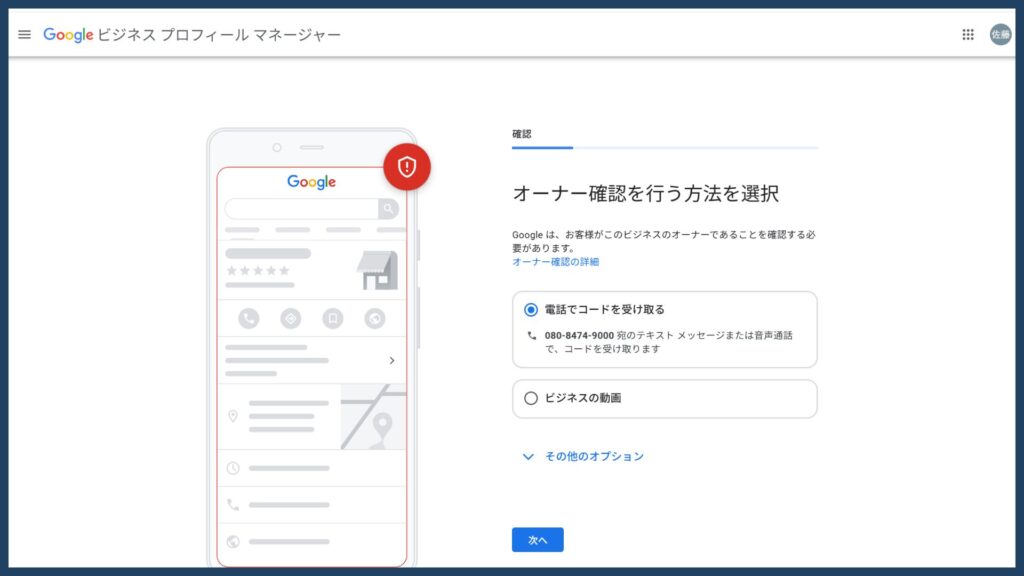Image resolution: width=1024 pixels, height=576 pixels.
Task: Click the search field in phone illustration
Action: (302, 209)
